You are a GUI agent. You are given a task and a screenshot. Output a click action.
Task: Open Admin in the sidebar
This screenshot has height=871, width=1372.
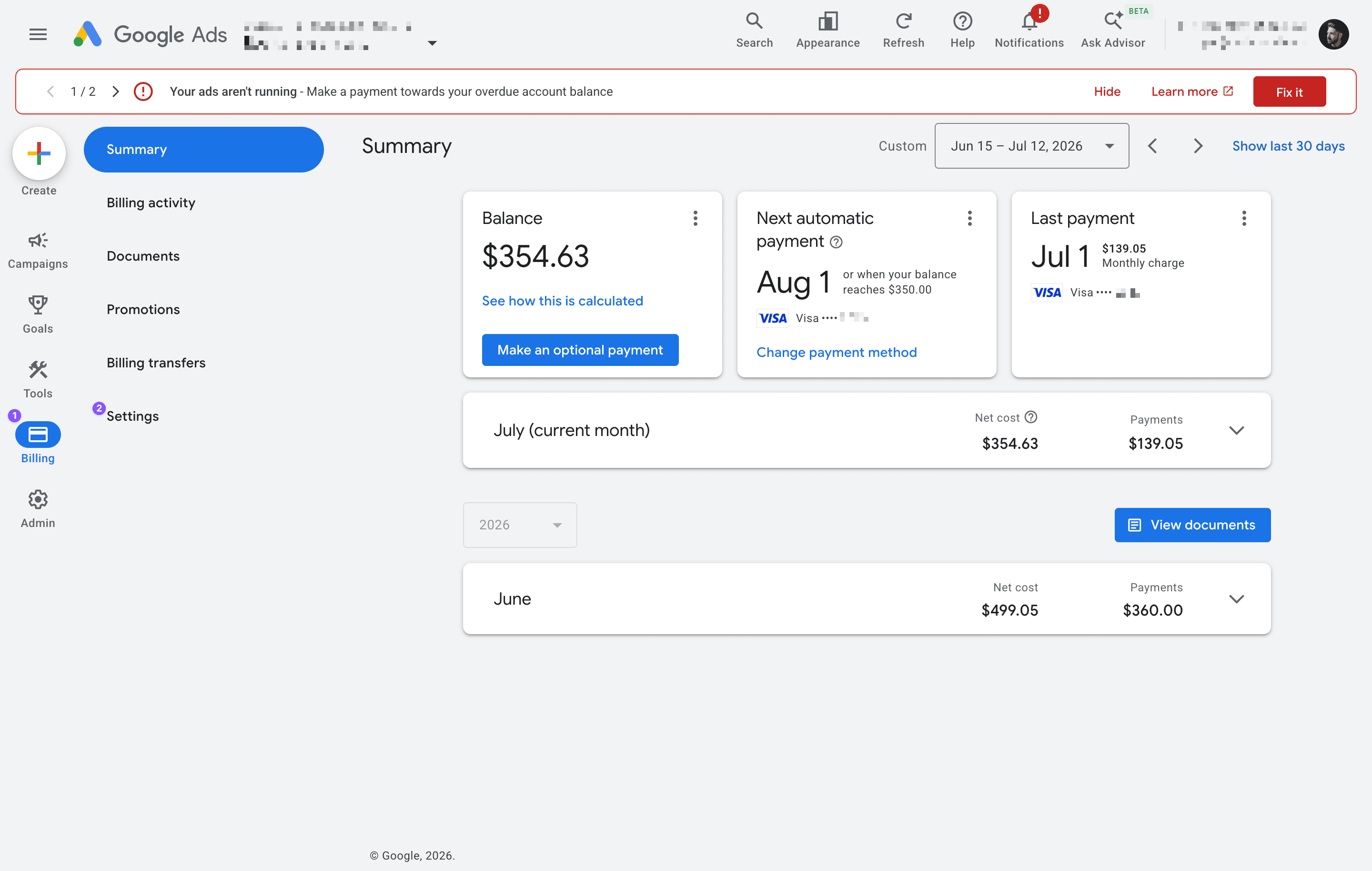38,508
